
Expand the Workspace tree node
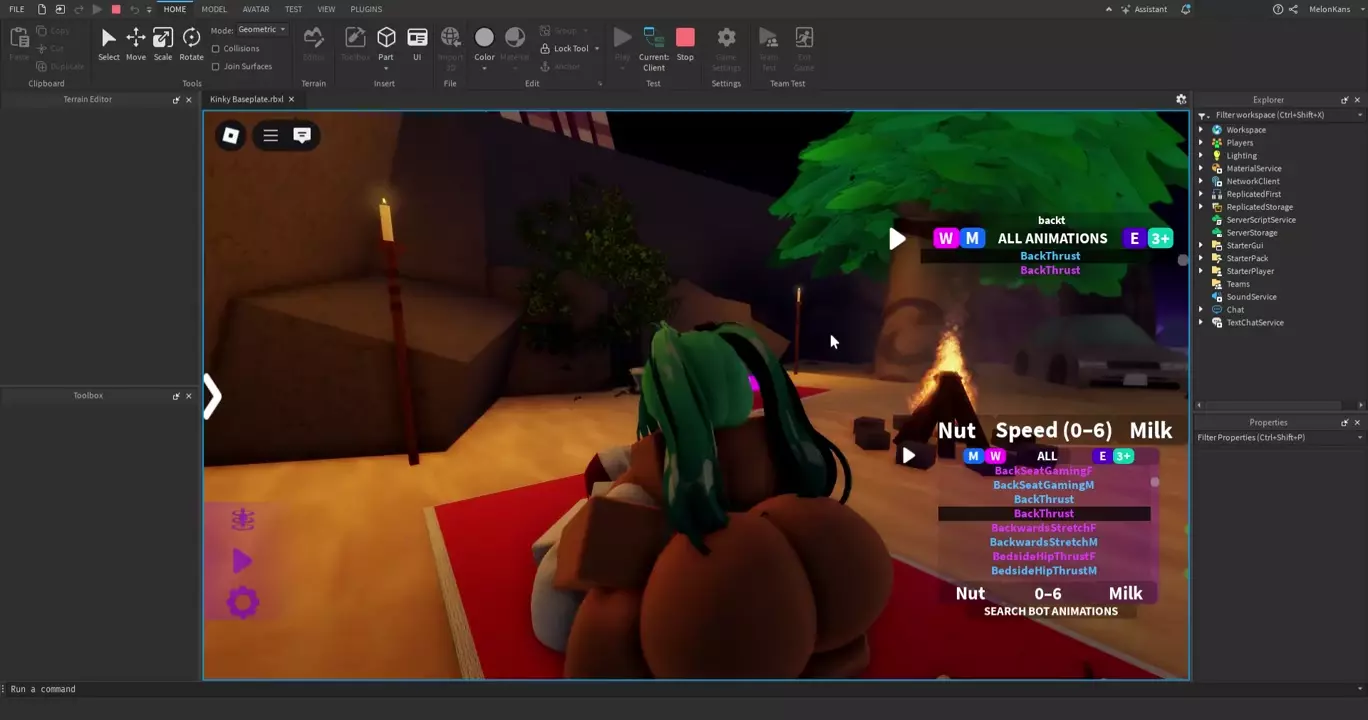click(x=1201, y=130)
